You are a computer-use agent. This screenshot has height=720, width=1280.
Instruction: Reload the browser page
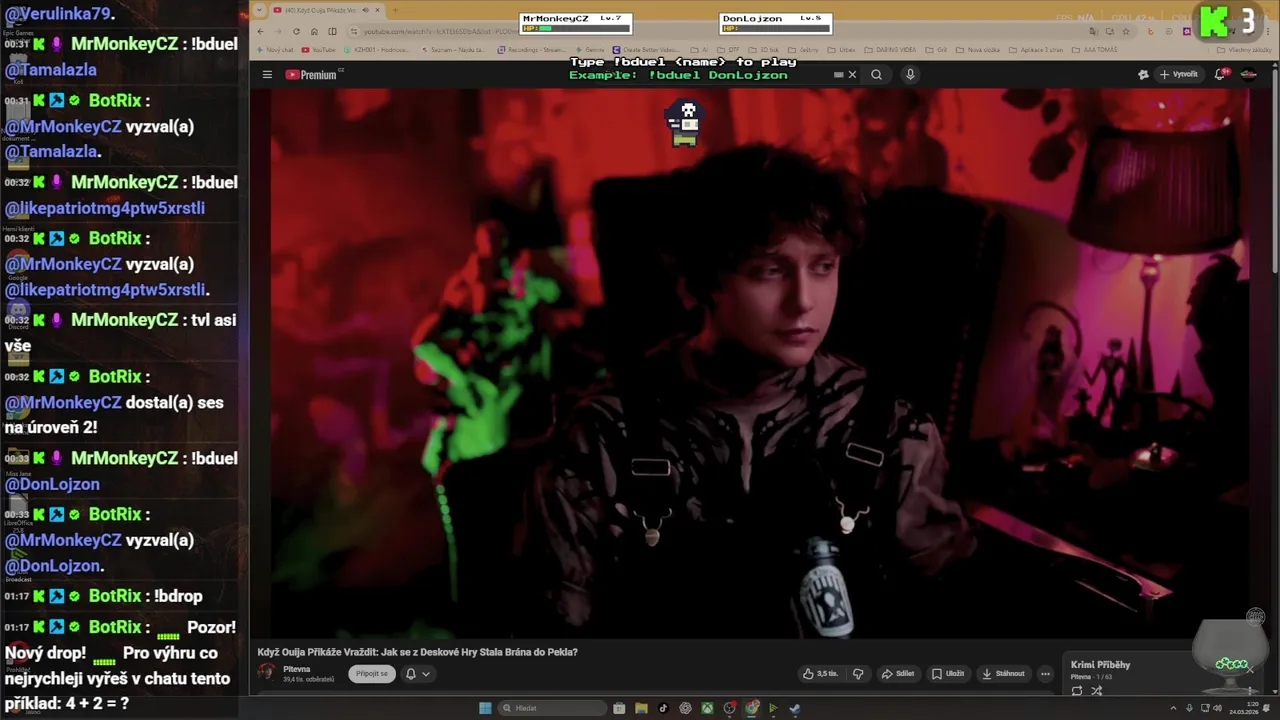296,31
